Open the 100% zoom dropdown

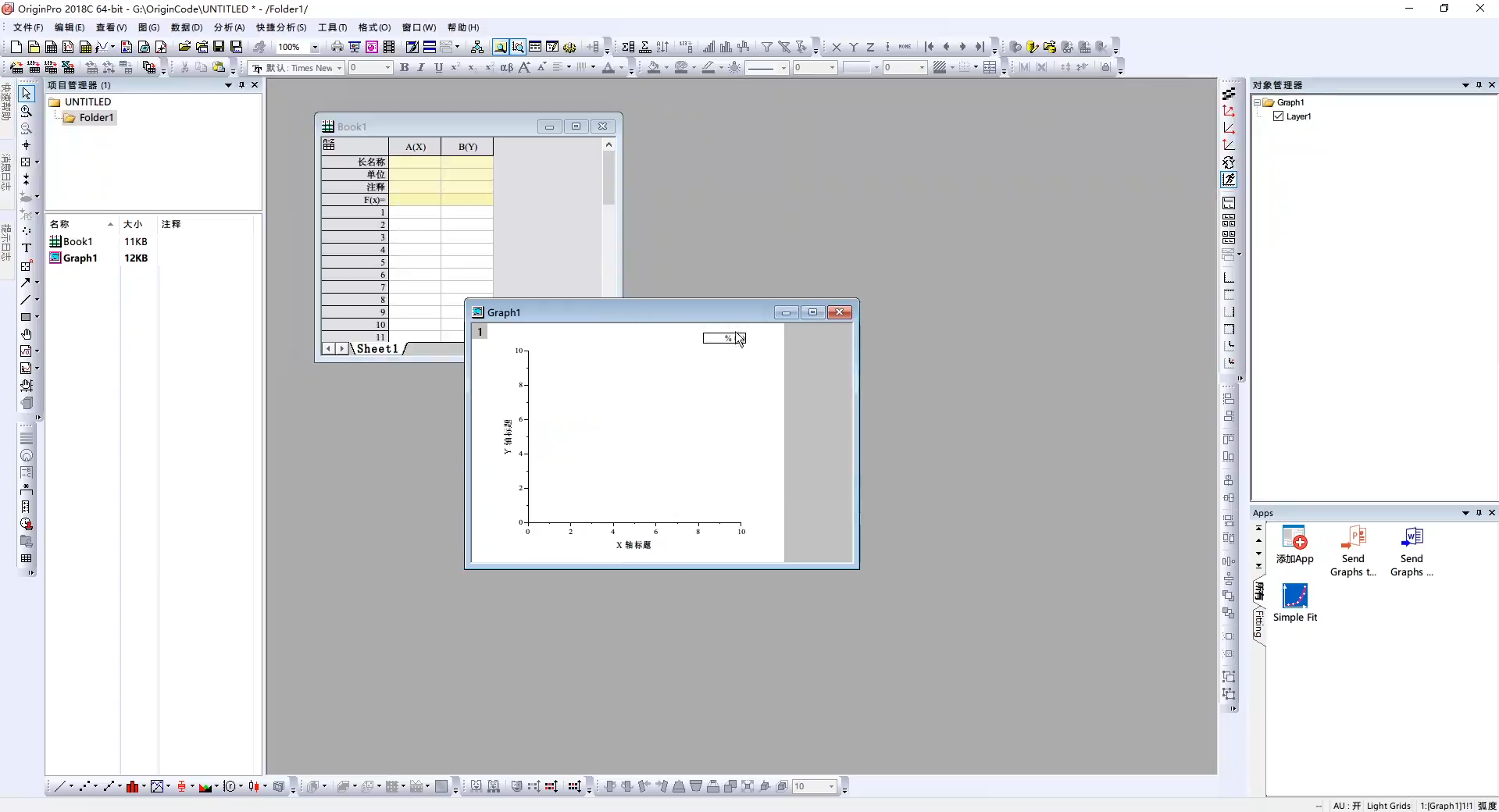(x=315, y=48)
